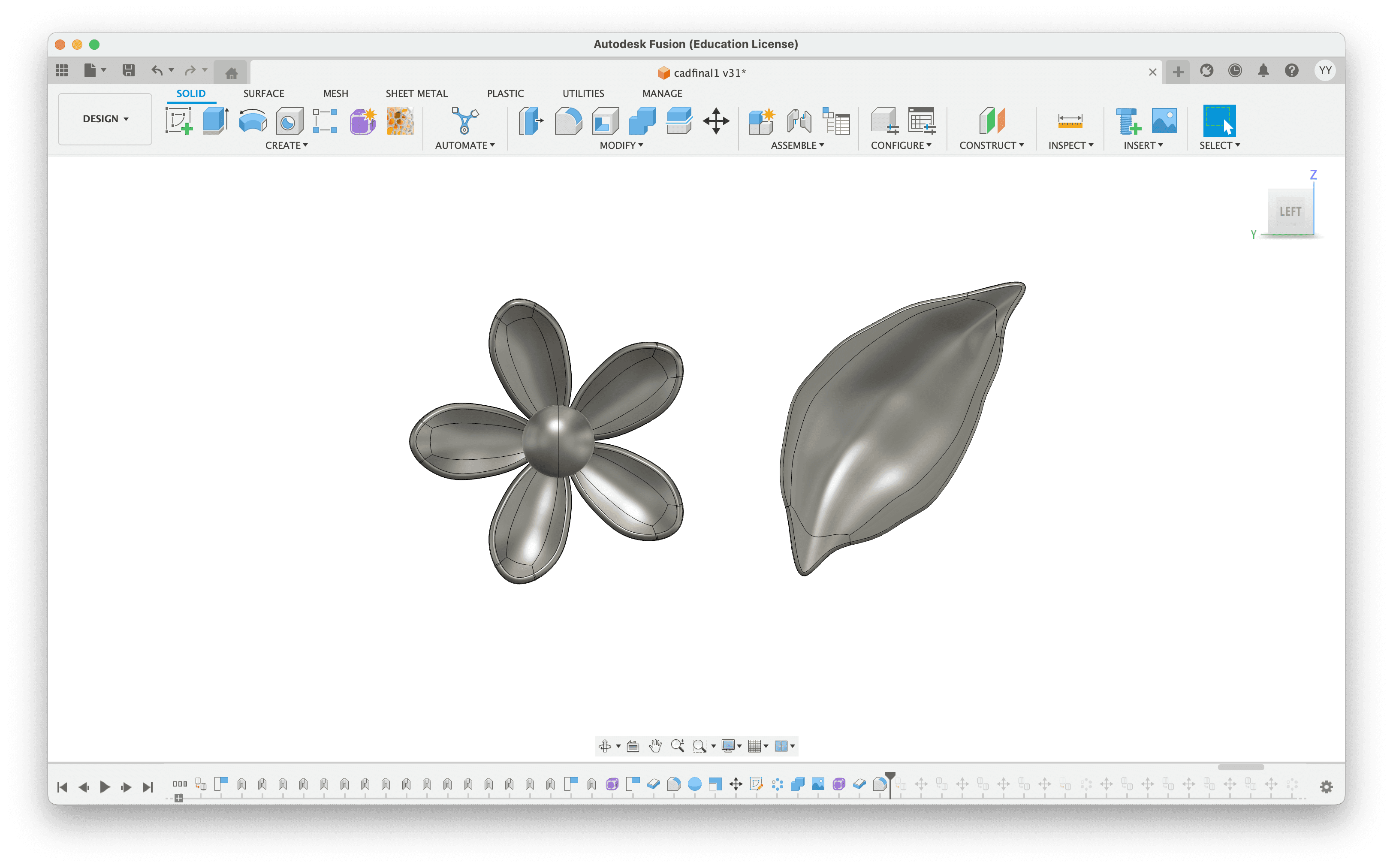Open the SHEET METAL tab
The height and width of the screenshot is (868, 1393).
click(x=416, y=93)
